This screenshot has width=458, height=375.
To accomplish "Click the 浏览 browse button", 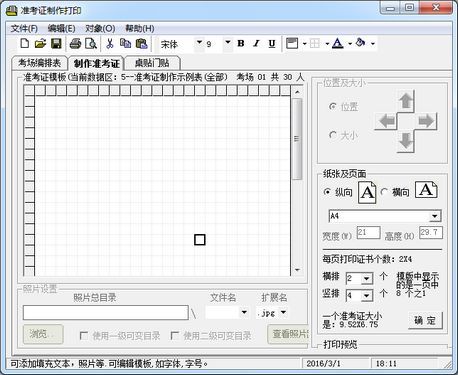I will click(x=43, y=334).
